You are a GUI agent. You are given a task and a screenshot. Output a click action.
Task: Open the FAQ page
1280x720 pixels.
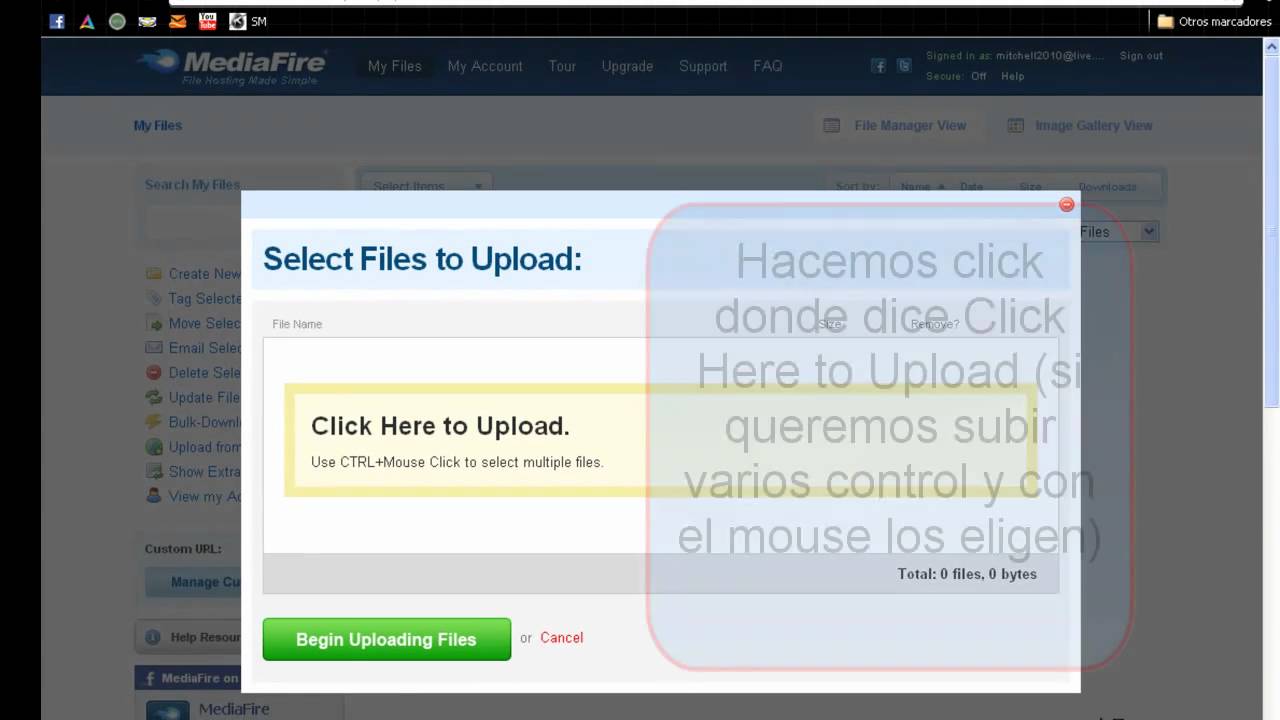click(768, 66)
